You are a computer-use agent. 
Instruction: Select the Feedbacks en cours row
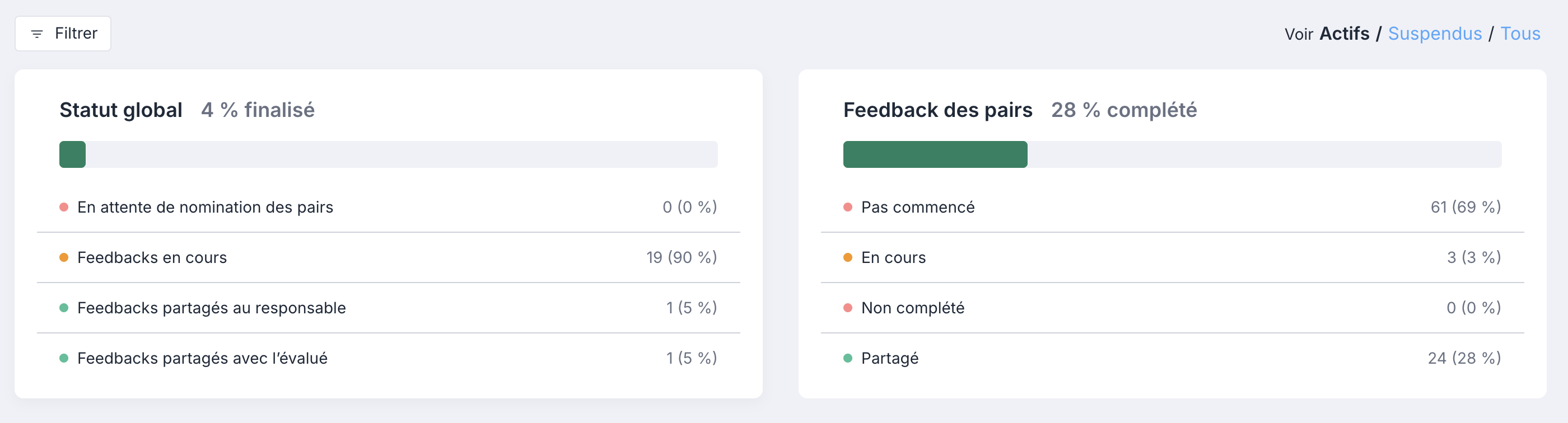388,258
